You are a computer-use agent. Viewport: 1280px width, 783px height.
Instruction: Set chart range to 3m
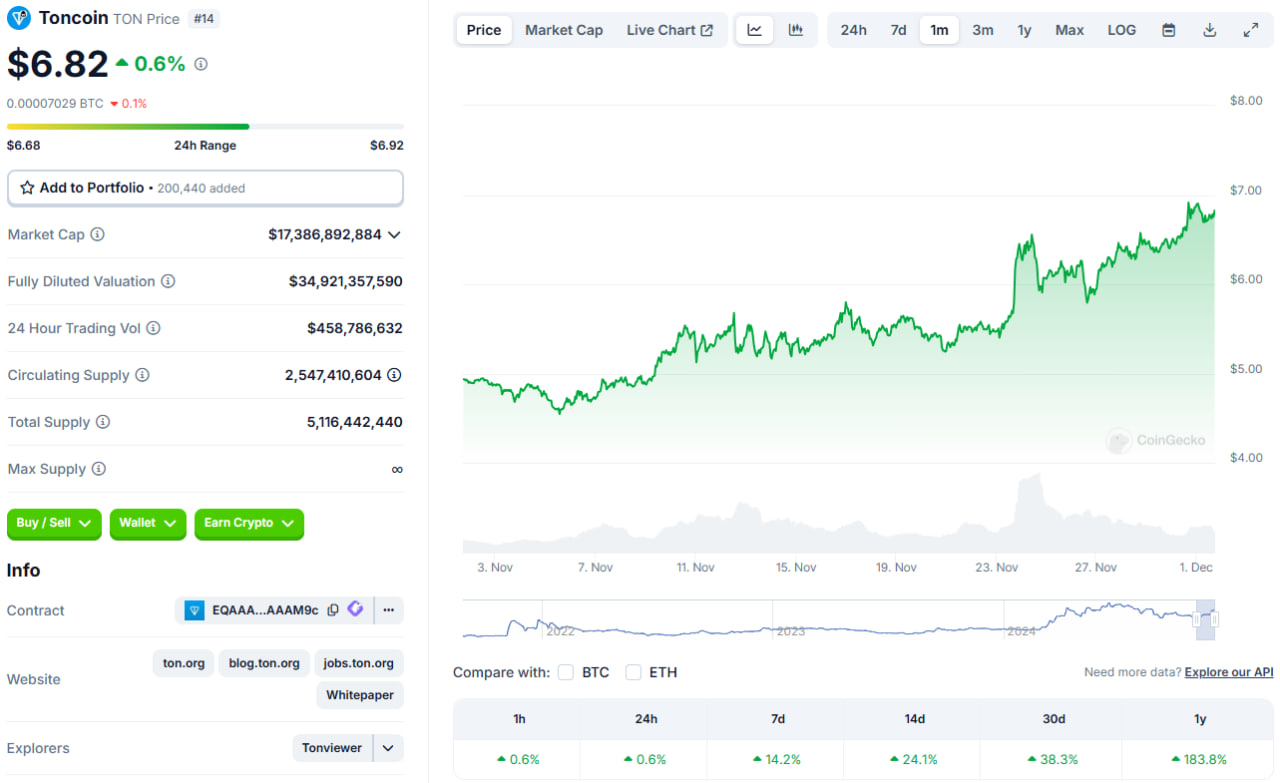[983, 30]
